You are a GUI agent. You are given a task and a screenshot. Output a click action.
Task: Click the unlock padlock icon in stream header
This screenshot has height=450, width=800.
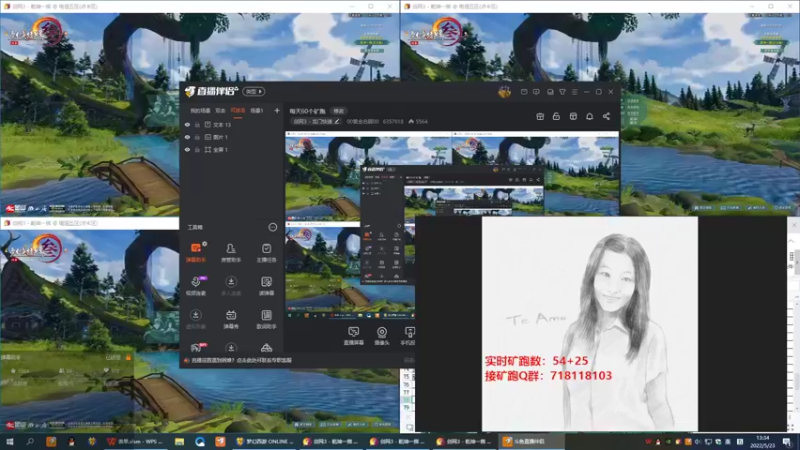point(556,116)
